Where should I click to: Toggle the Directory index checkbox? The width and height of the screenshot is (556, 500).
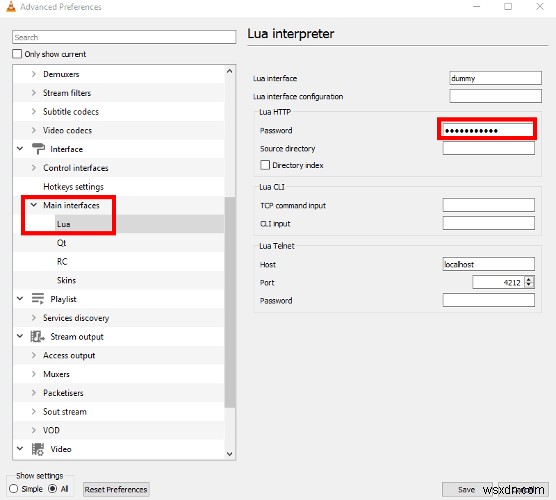tap(265, 165)
